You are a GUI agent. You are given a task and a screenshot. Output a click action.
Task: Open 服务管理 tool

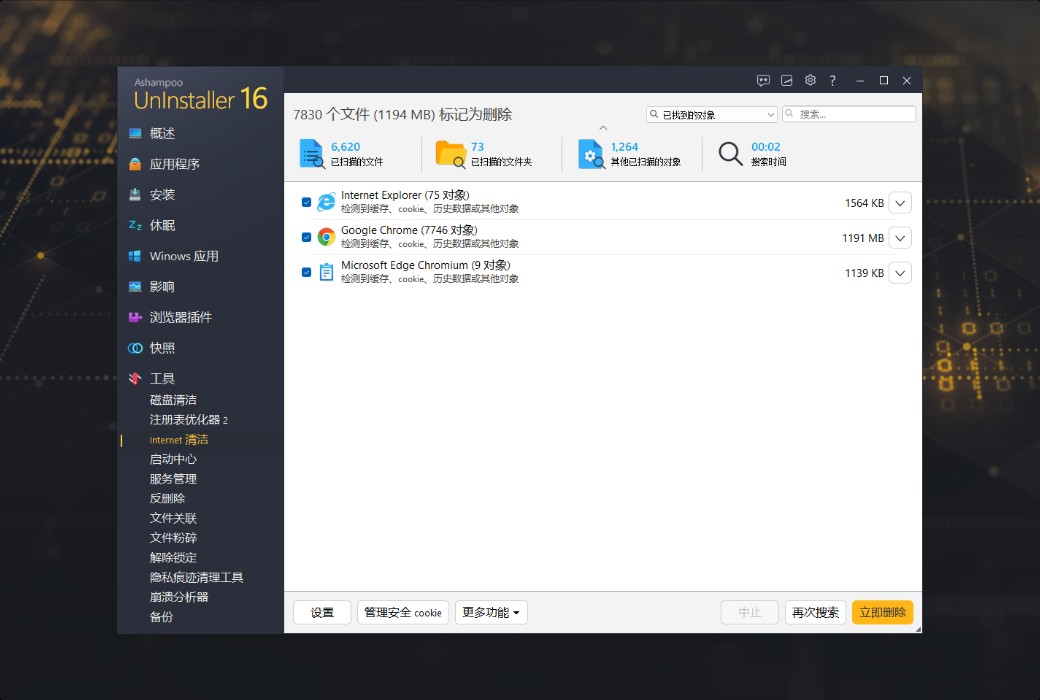click(173, 478)
